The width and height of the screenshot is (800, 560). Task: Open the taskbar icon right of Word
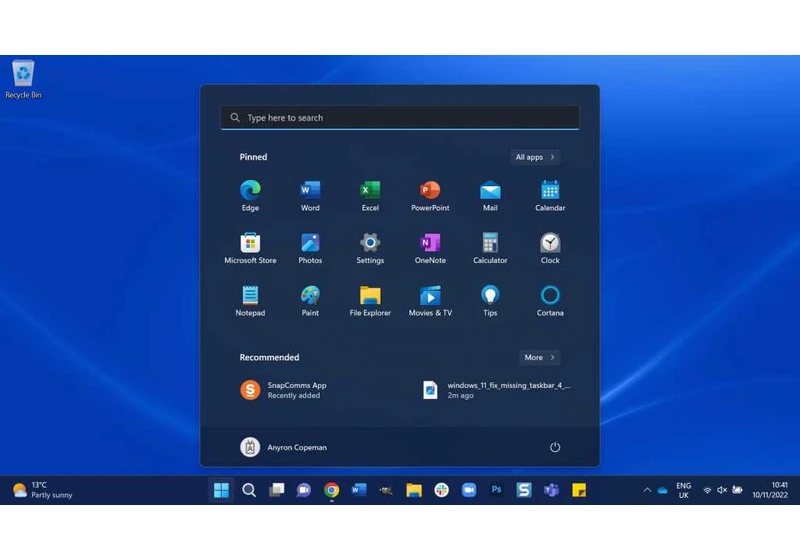386,490
